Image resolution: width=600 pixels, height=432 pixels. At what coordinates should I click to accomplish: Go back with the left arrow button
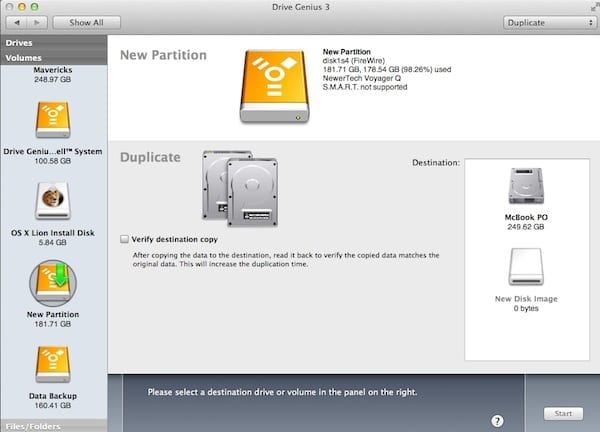point(16,22)
